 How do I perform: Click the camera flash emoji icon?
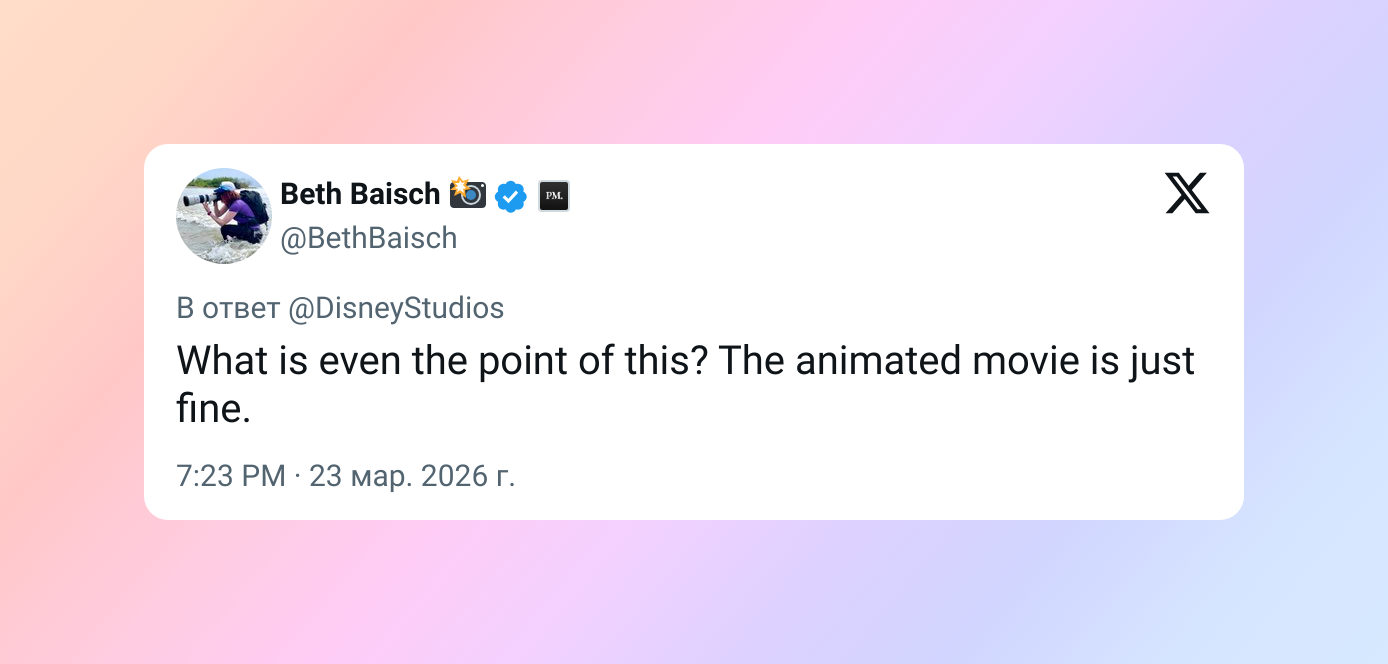[467, 192]
